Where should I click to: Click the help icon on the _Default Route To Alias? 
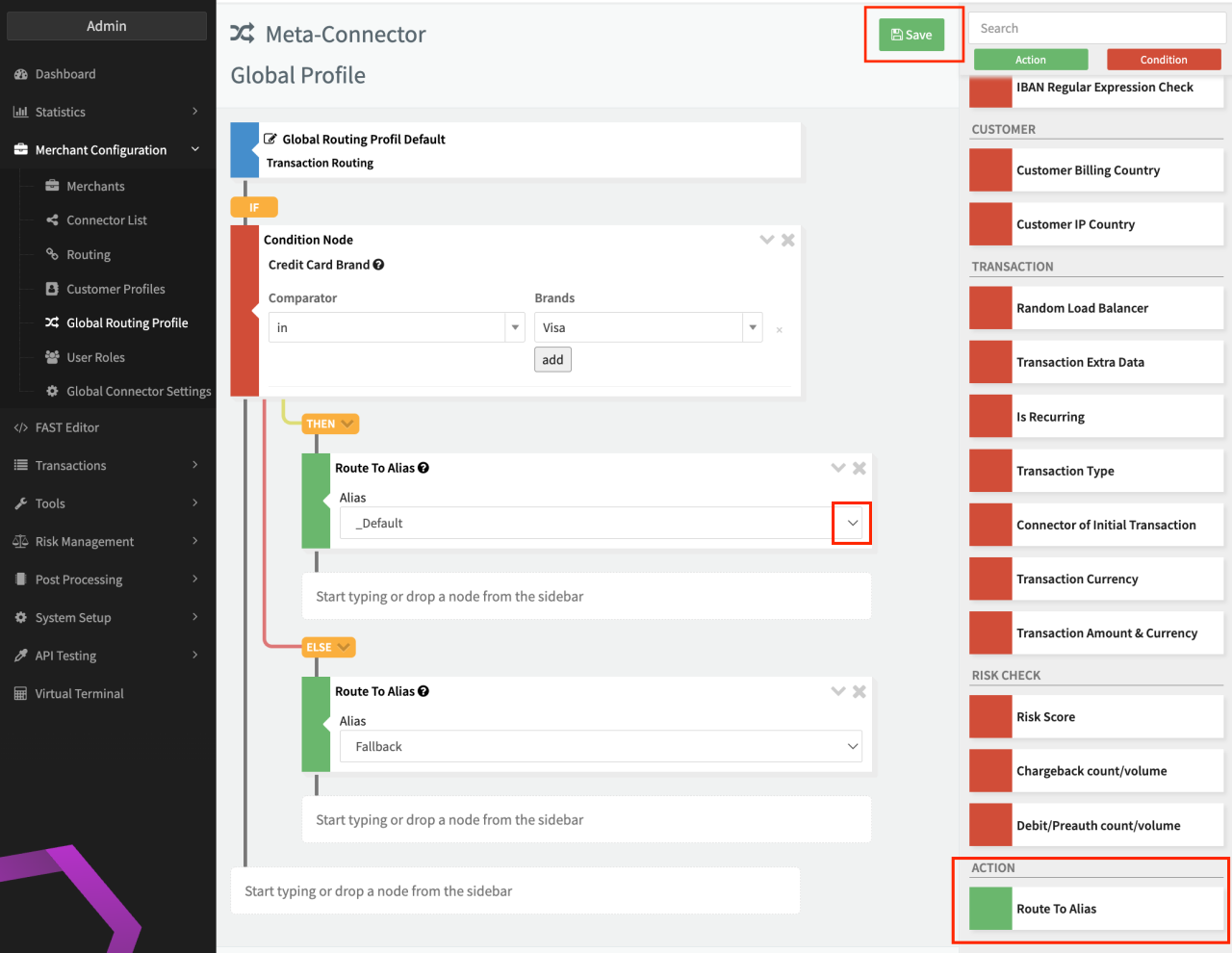click(423, 468)
